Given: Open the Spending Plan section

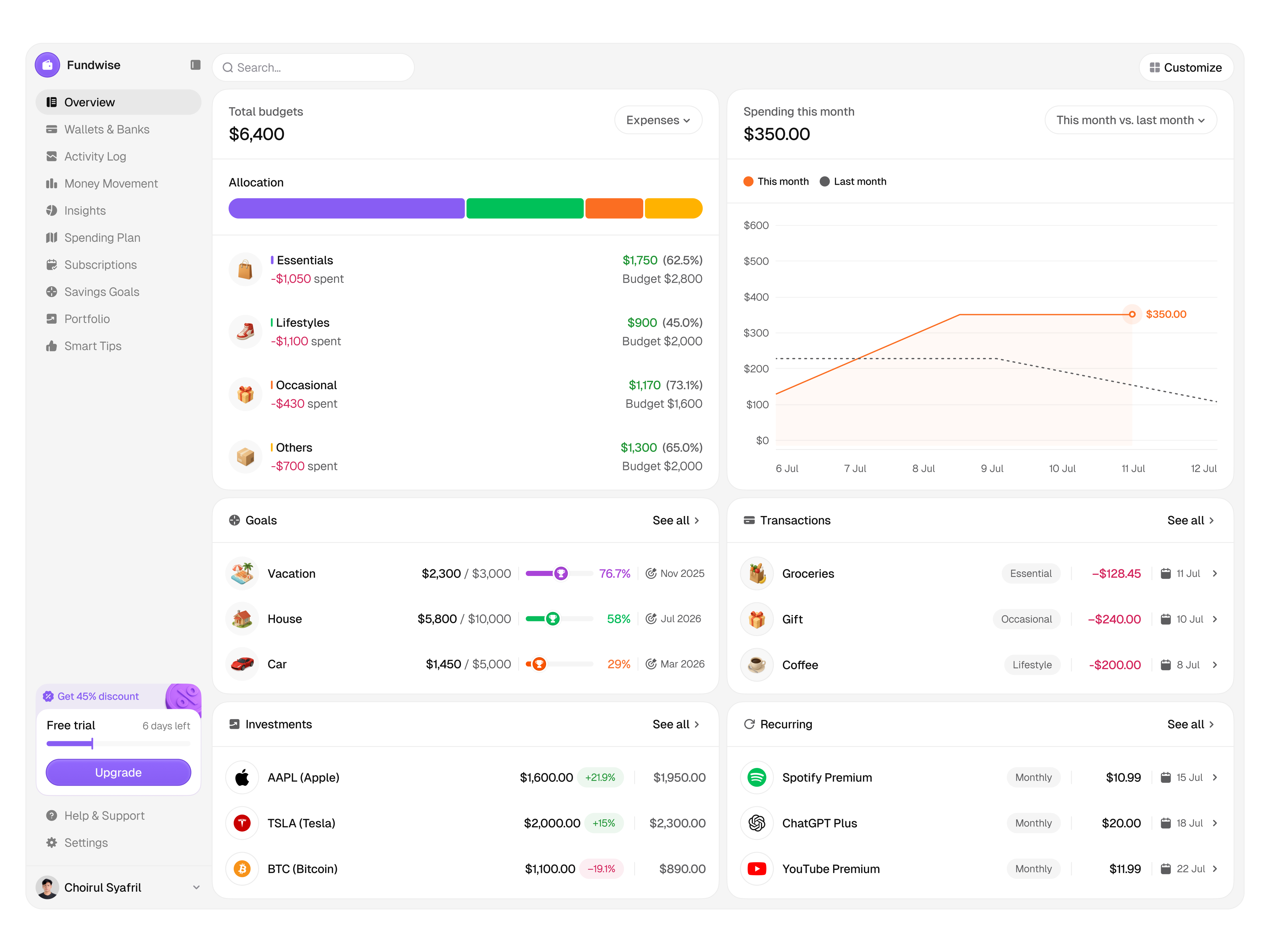Looking at the screenshot, I should pyautogui.click(x=102, y=238).
